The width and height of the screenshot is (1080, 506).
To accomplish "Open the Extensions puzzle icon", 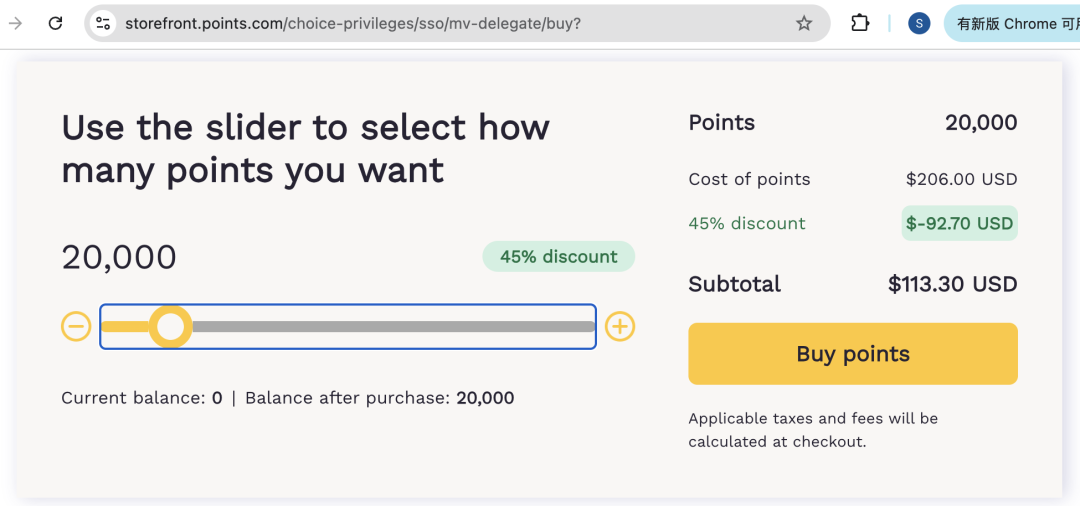I will (860, 23).
